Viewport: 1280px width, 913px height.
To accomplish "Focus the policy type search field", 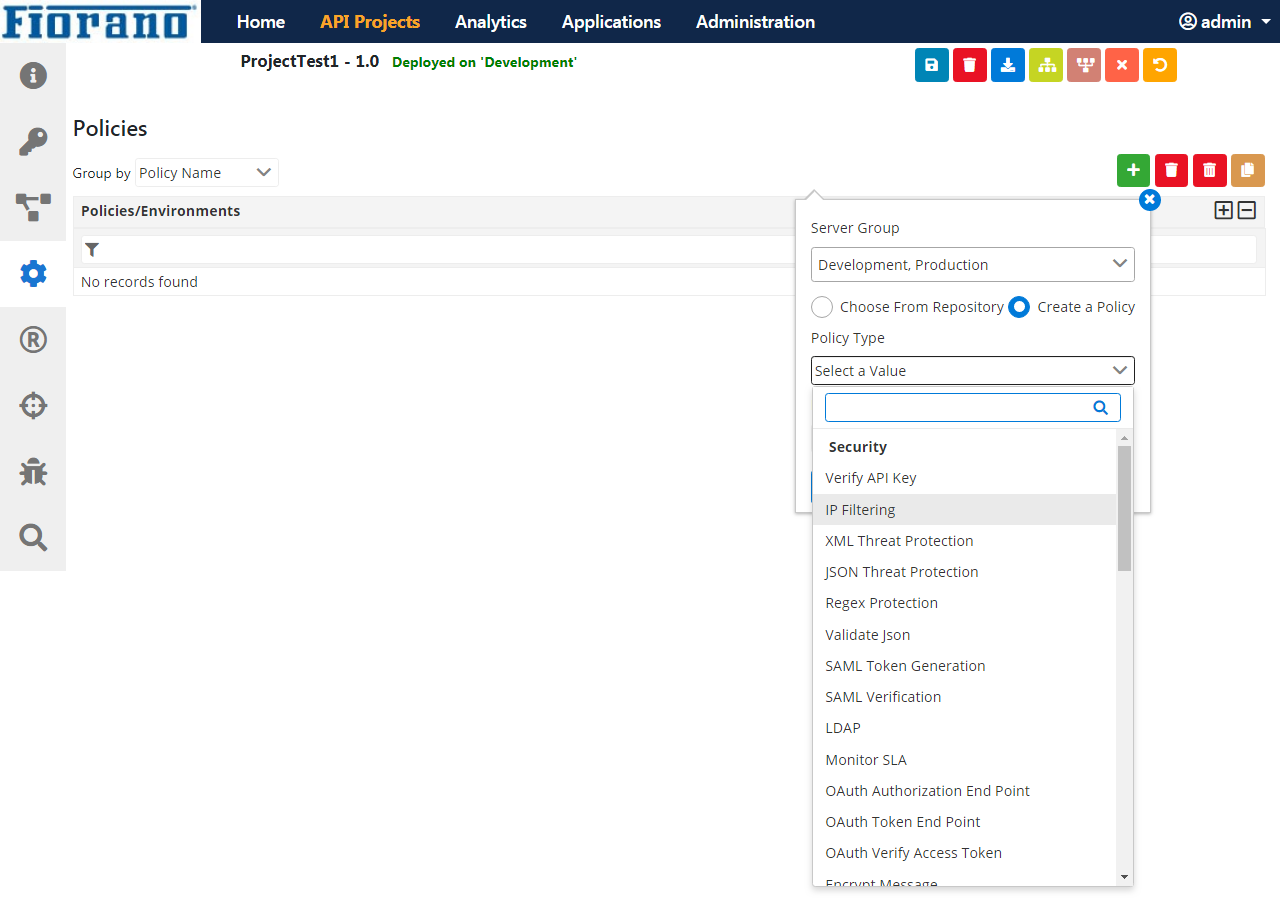I will coord(973,408).
